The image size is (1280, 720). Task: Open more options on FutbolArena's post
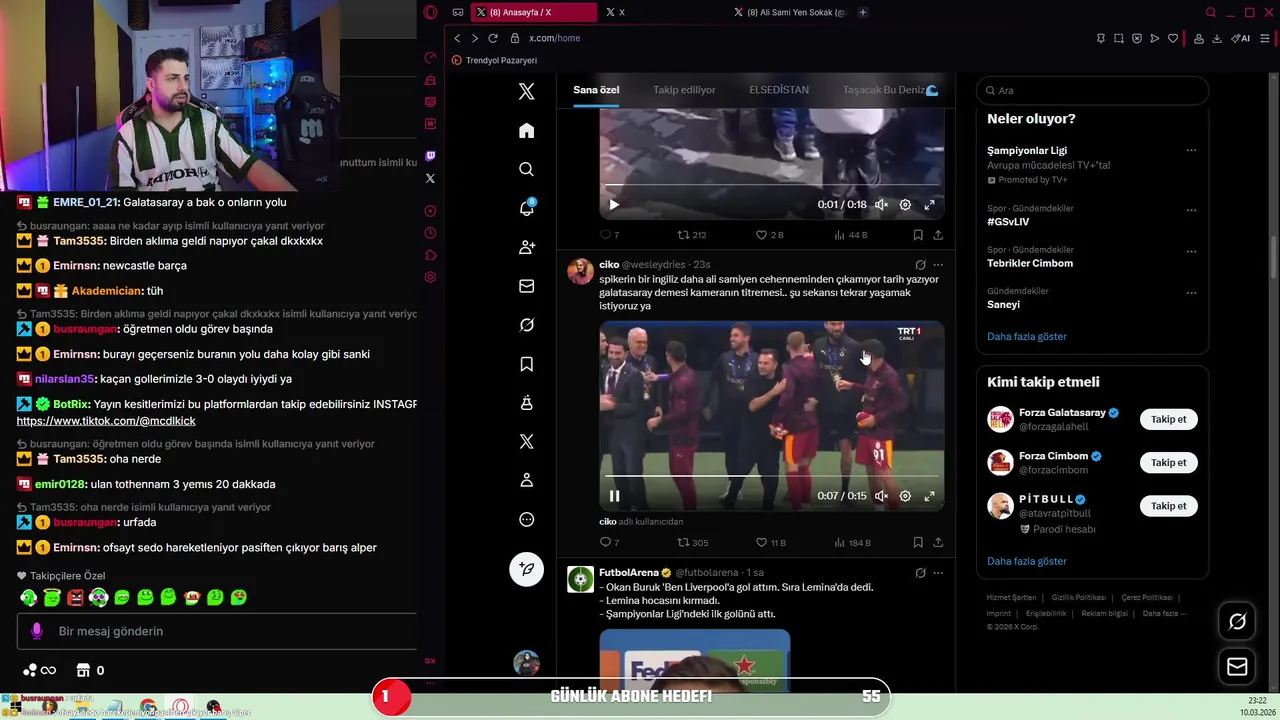click(x=938, y=573)
